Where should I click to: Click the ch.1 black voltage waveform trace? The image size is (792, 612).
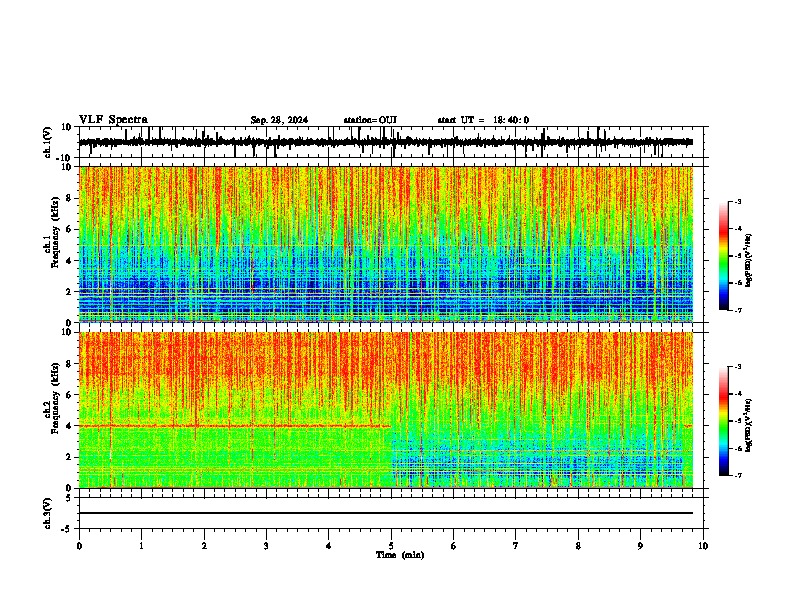point(385,142)
